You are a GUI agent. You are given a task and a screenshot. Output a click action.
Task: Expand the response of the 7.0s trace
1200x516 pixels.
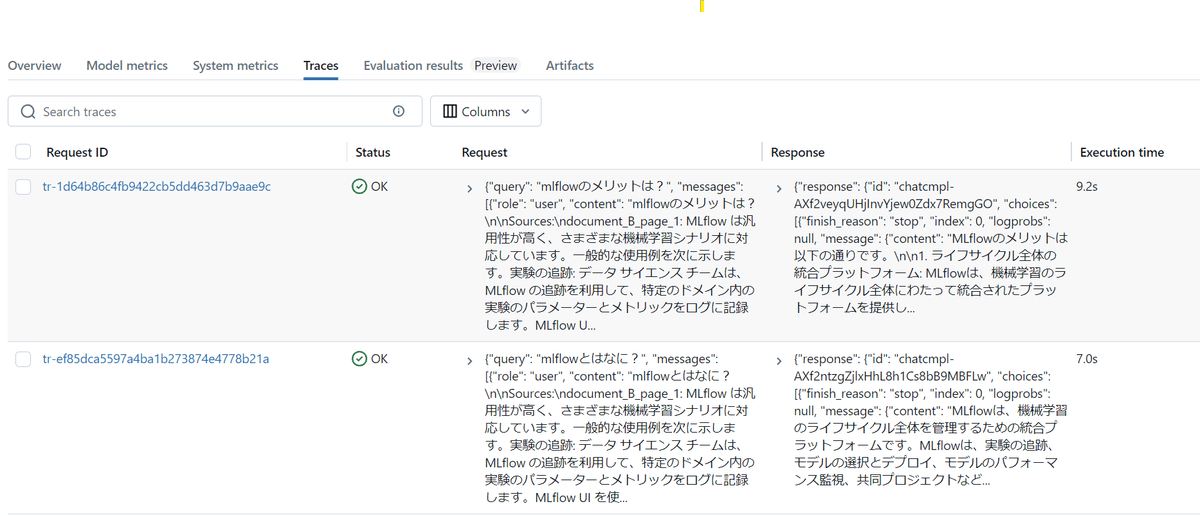point(779,359)
